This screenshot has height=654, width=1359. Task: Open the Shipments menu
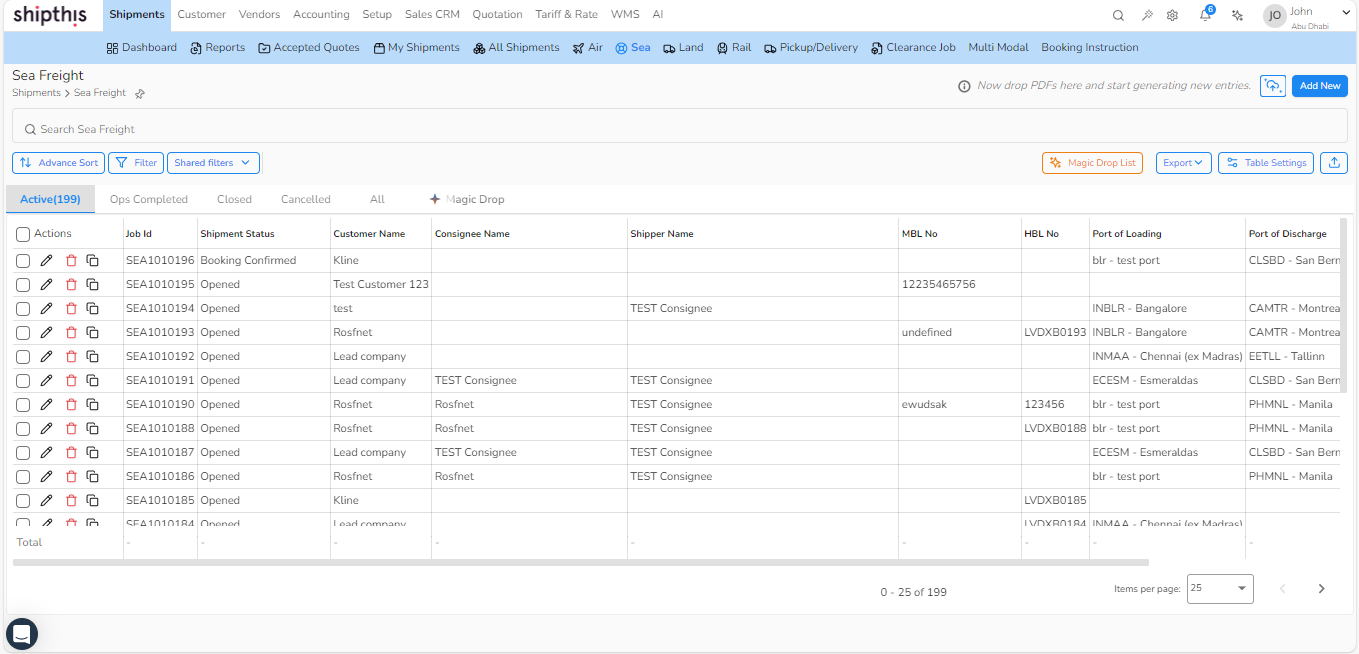[x=136, y=14]
